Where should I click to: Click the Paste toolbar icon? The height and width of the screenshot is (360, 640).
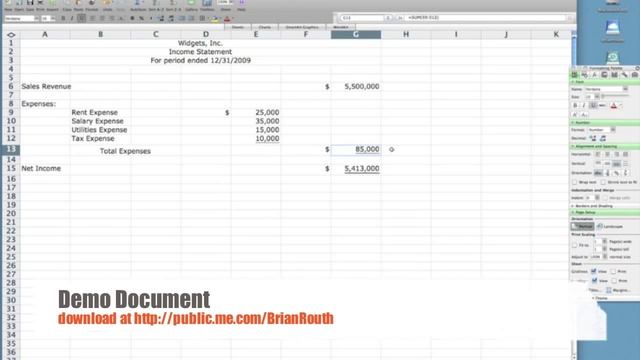[x=78, y=4]
